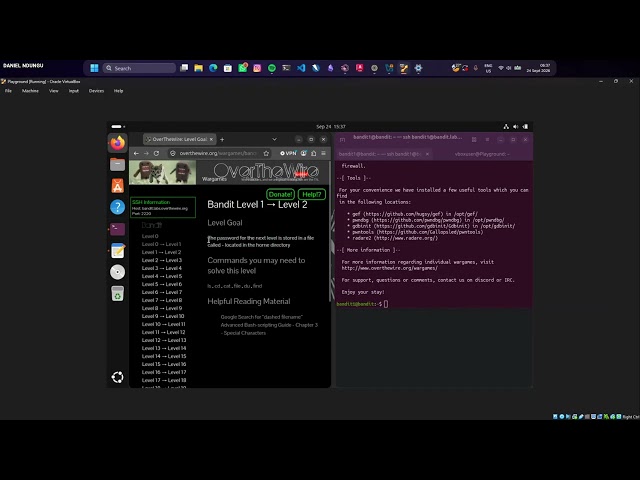
Task: Reload the OverTheWire page
Action: point(156,153)
